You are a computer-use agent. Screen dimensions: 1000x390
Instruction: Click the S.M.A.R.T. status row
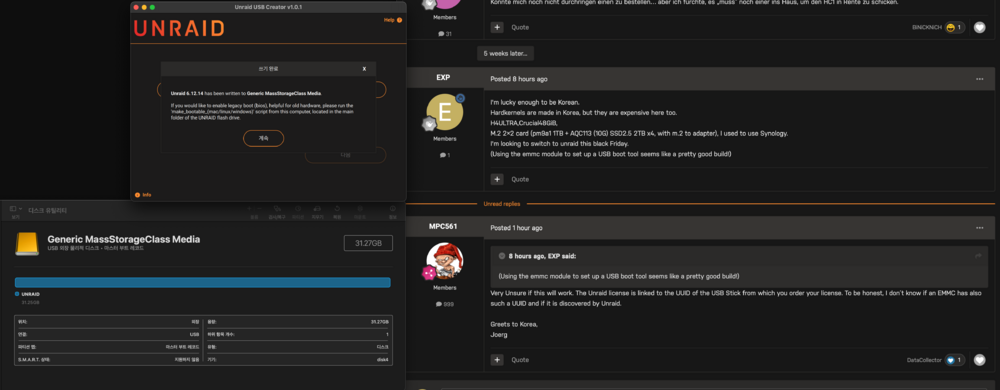[x=108, y=359]
